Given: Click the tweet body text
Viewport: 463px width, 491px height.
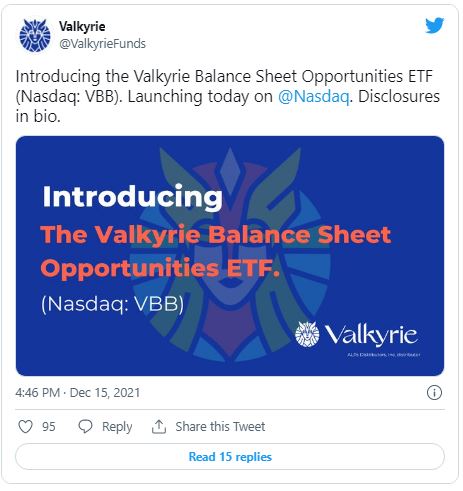Looking at the screenshot, I should pyautogui.click(x=228, y=96).
